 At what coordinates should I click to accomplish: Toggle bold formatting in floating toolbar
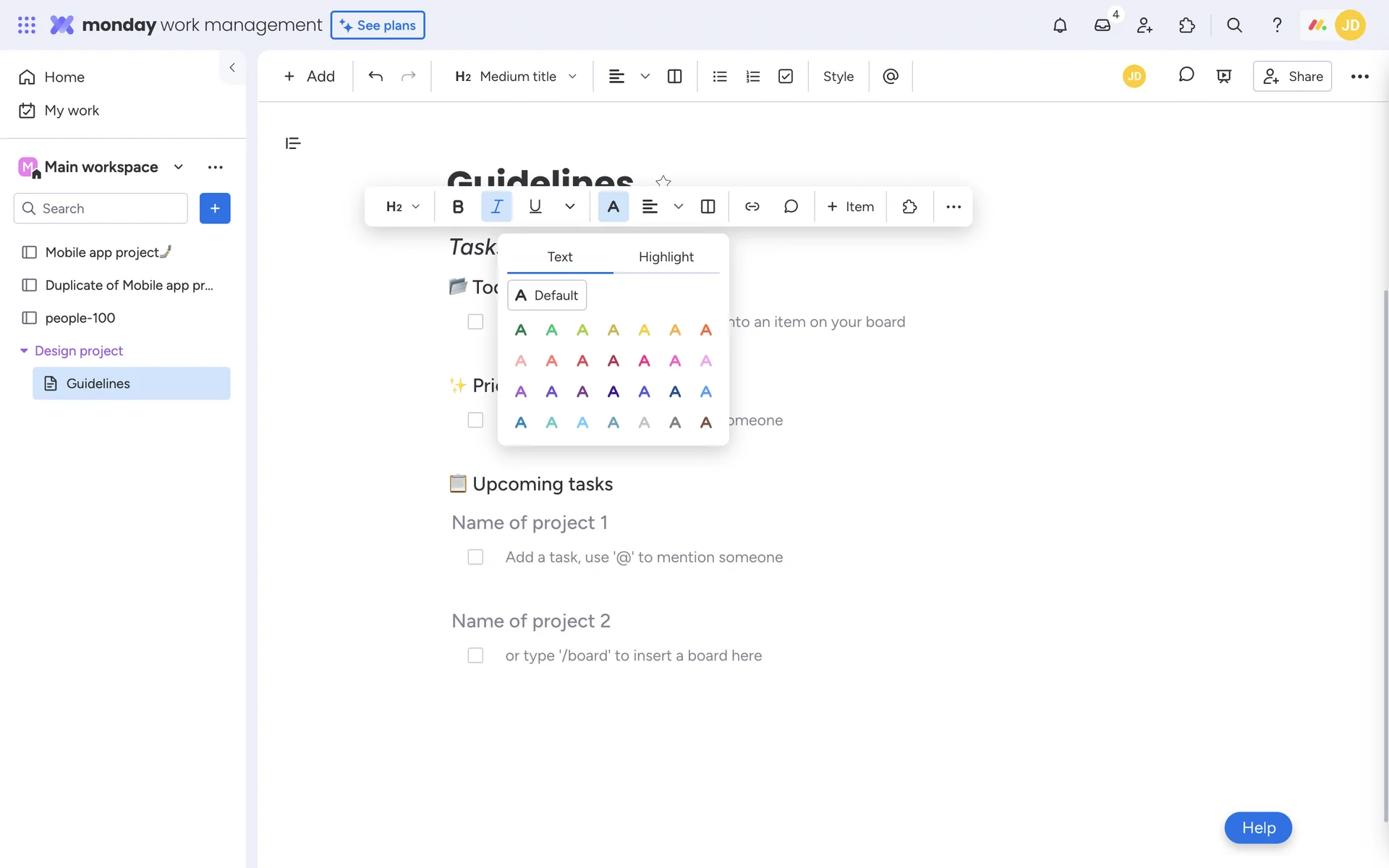pyautogui.click(x=457, y=207)
